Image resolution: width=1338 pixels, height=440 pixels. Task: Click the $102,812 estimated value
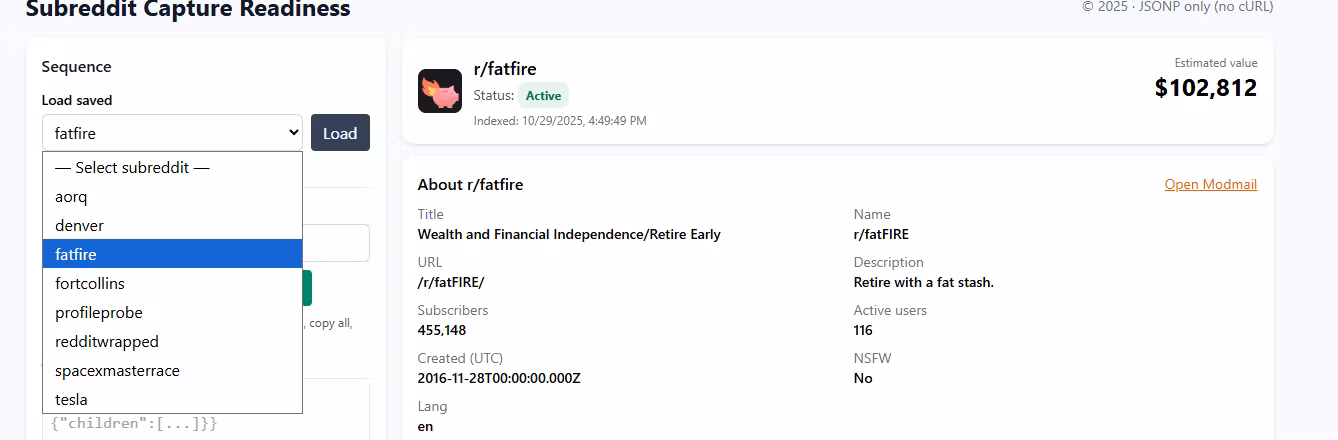tap(1205, 88)
